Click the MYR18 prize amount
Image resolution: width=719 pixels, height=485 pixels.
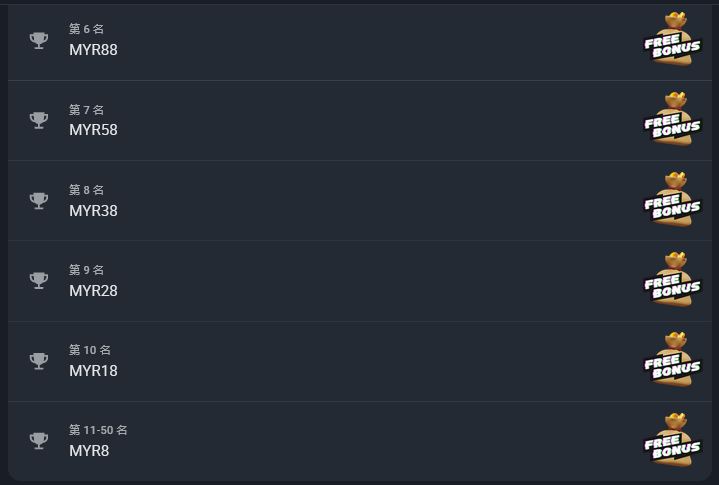pyautogui.click(x=93, y=370)
